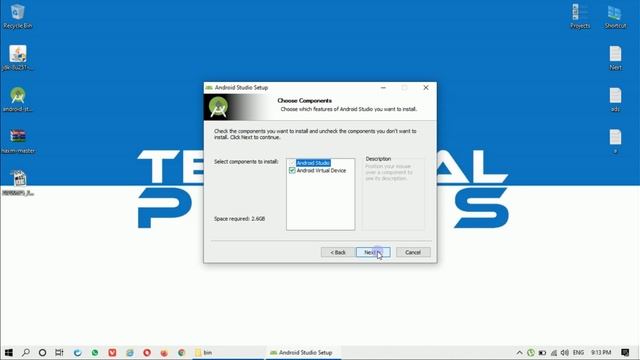The image size is (640, 360).
Task: Open Opera browser from the taskbar
Action: click(147, 352)
